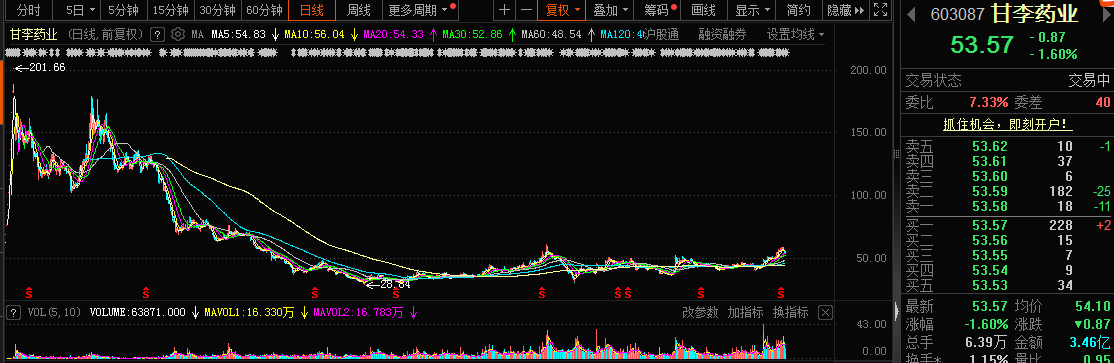Click the 换指标 button
Image resolution: width=1114 pixels, height=363 pixels.
click(x=790, y=312)
